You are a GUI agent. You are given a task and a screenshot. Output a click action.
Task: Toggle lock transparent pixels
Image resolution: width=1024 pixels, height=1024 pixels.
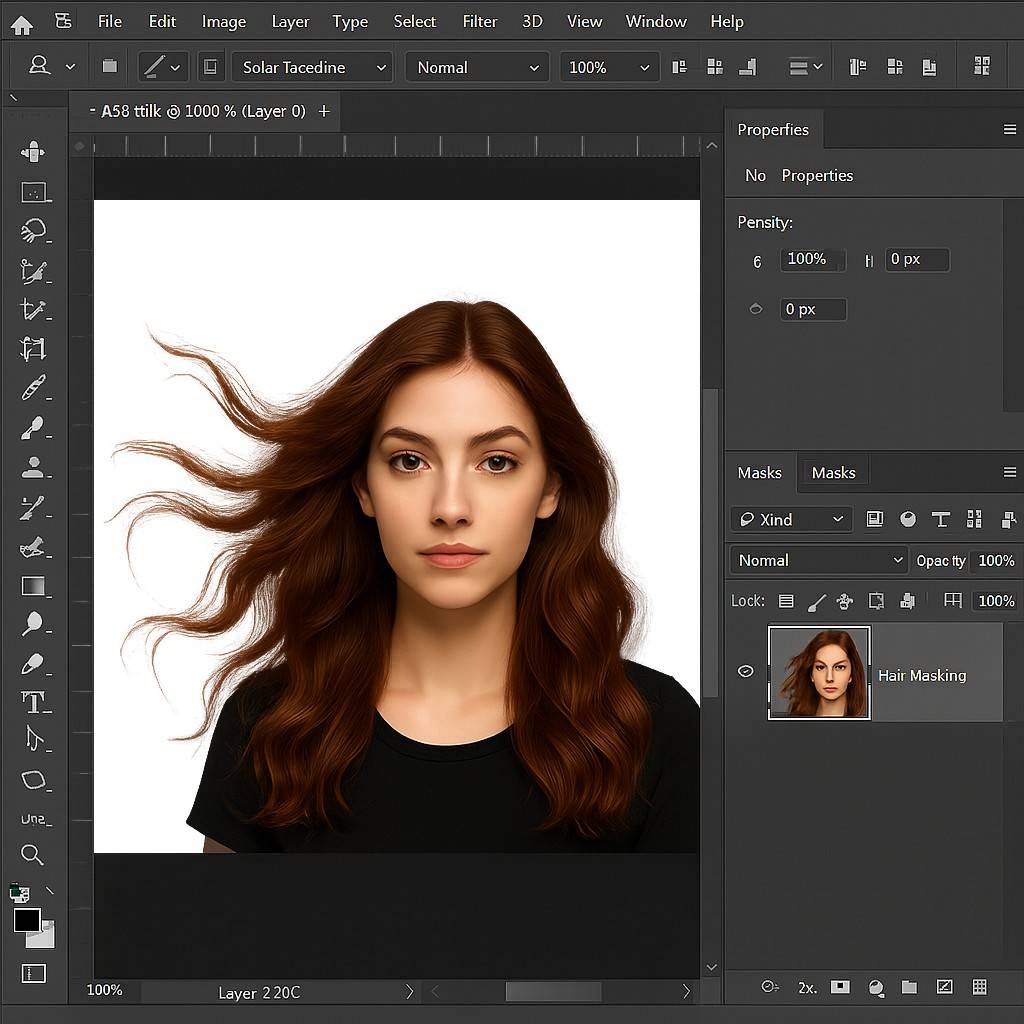point(786,601)
